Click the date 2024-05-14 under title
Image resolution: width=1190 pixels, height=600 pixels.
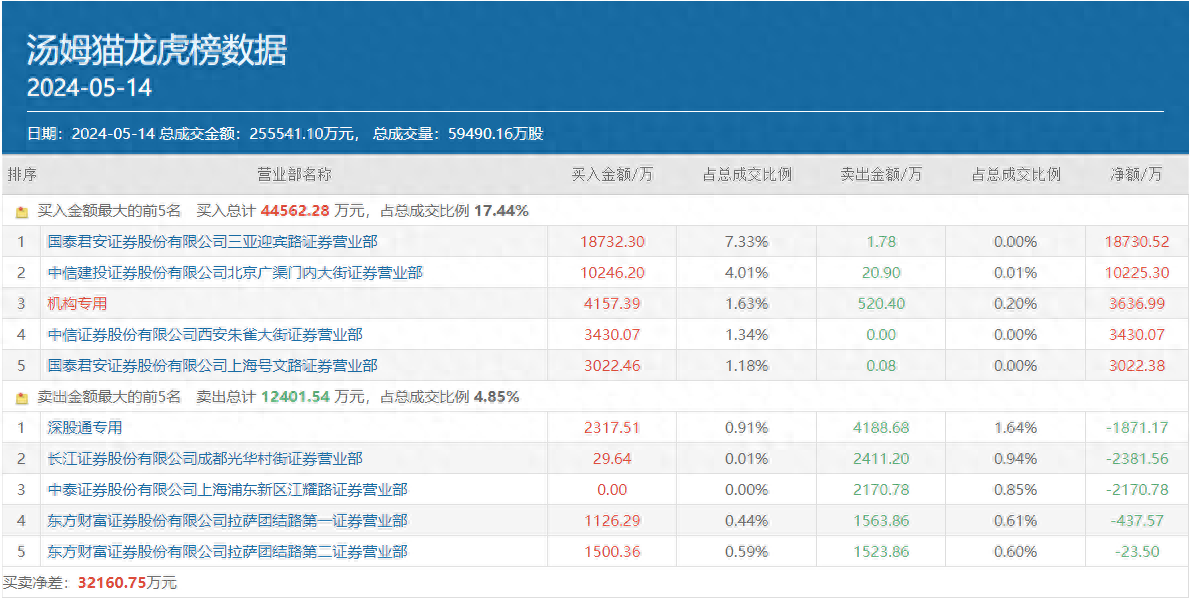click(90, 88)
